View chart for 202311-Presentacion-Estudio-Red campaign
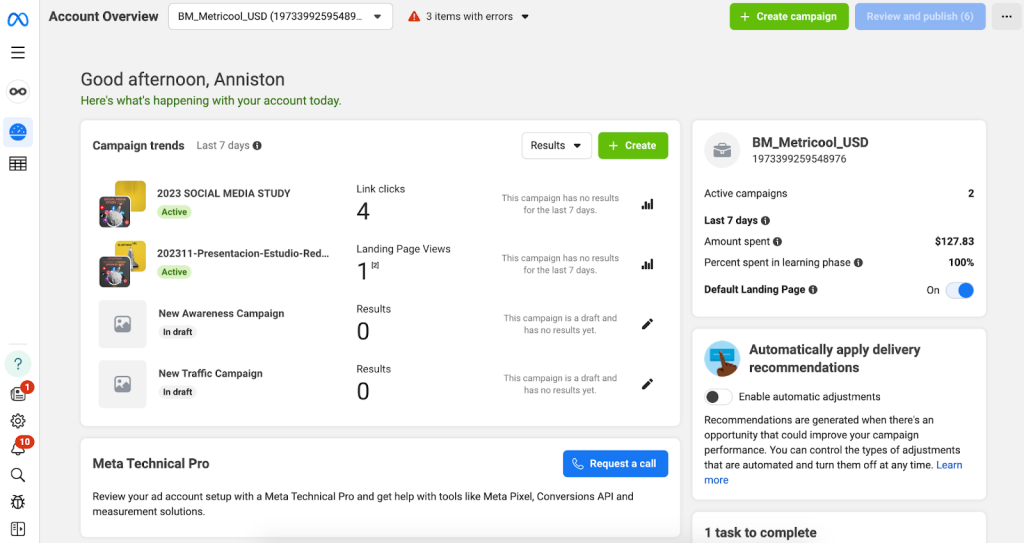1024x543 pixels. [647, 265]
